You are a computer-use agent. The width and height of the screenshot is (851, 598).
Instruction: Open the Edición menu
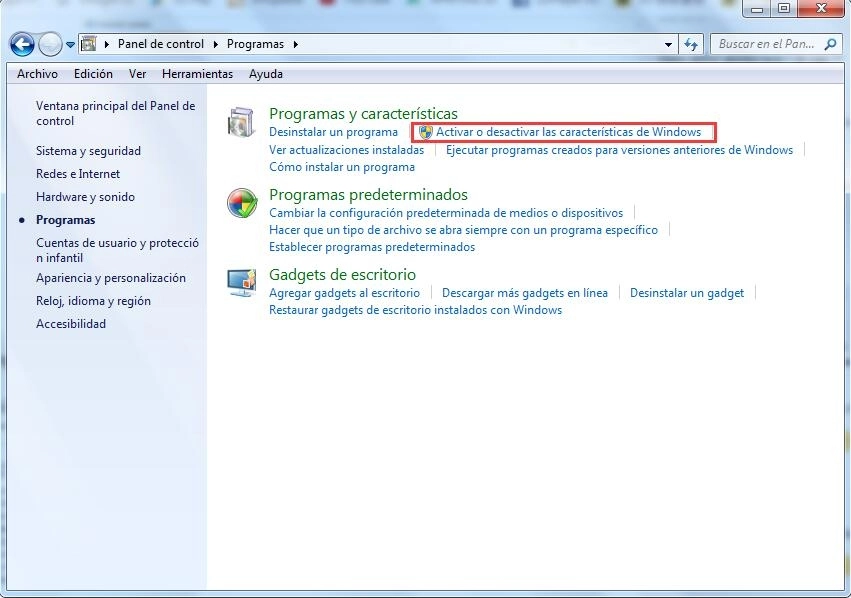(93, 74)
